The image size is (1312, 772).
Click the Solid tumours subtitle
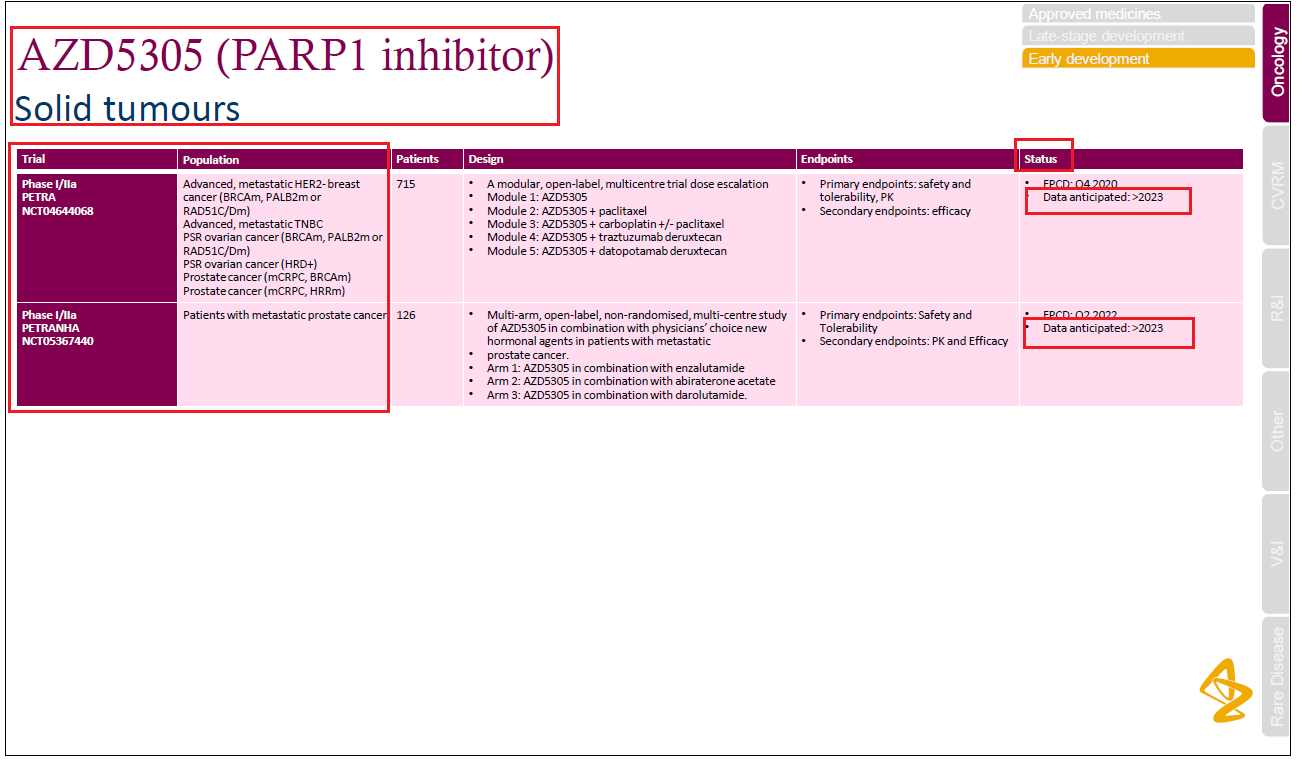127,108
